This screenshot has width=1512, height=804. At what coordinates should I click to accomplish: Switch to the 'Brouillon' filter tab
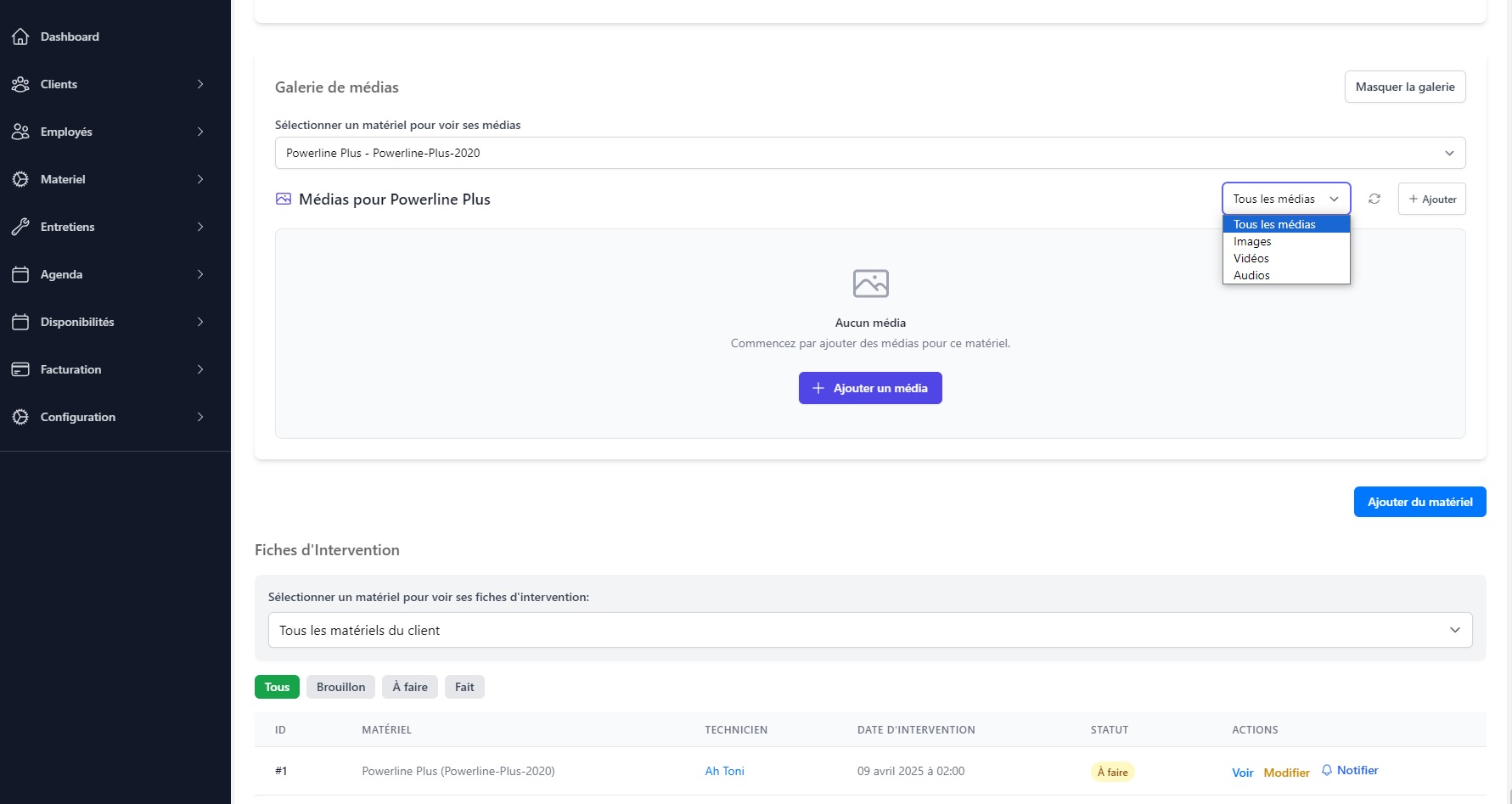point(340,687)
